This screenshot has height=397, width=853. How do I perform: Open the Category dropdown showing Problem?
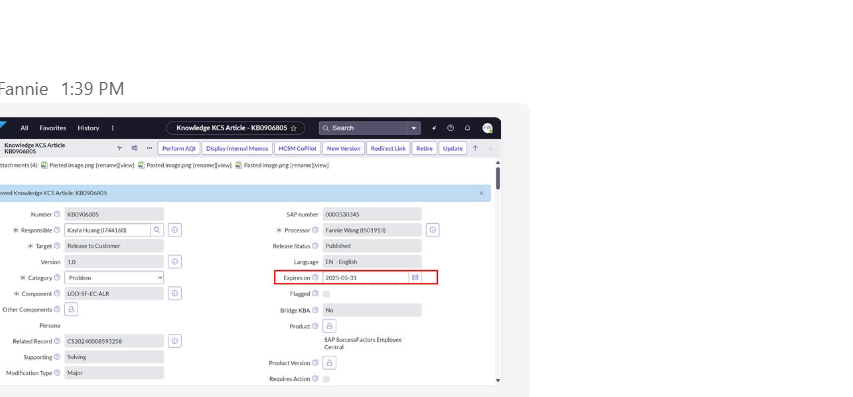114,277
